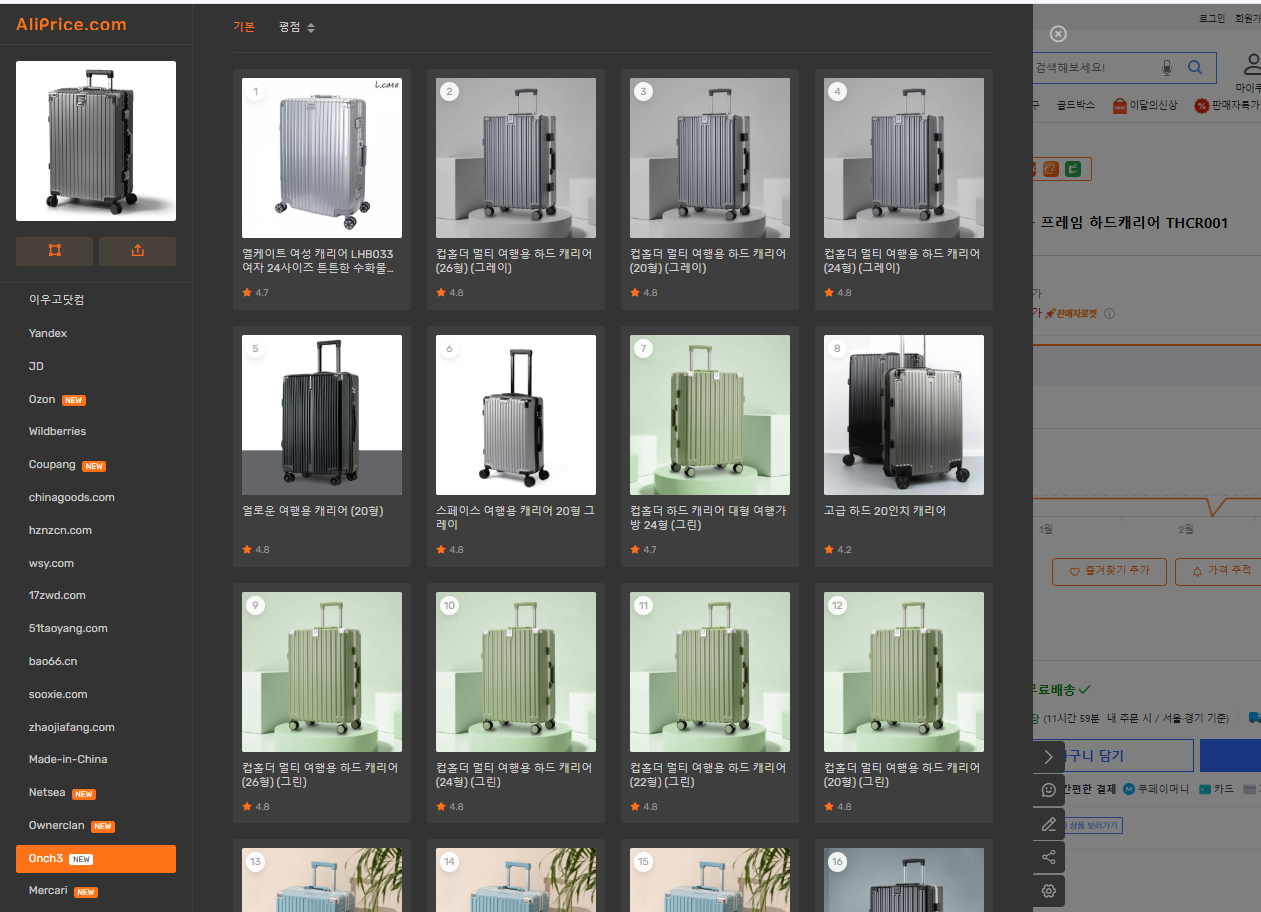
Task: Click the pencil edit icon
Action: pyautogui.click(x=1048, y=824)
